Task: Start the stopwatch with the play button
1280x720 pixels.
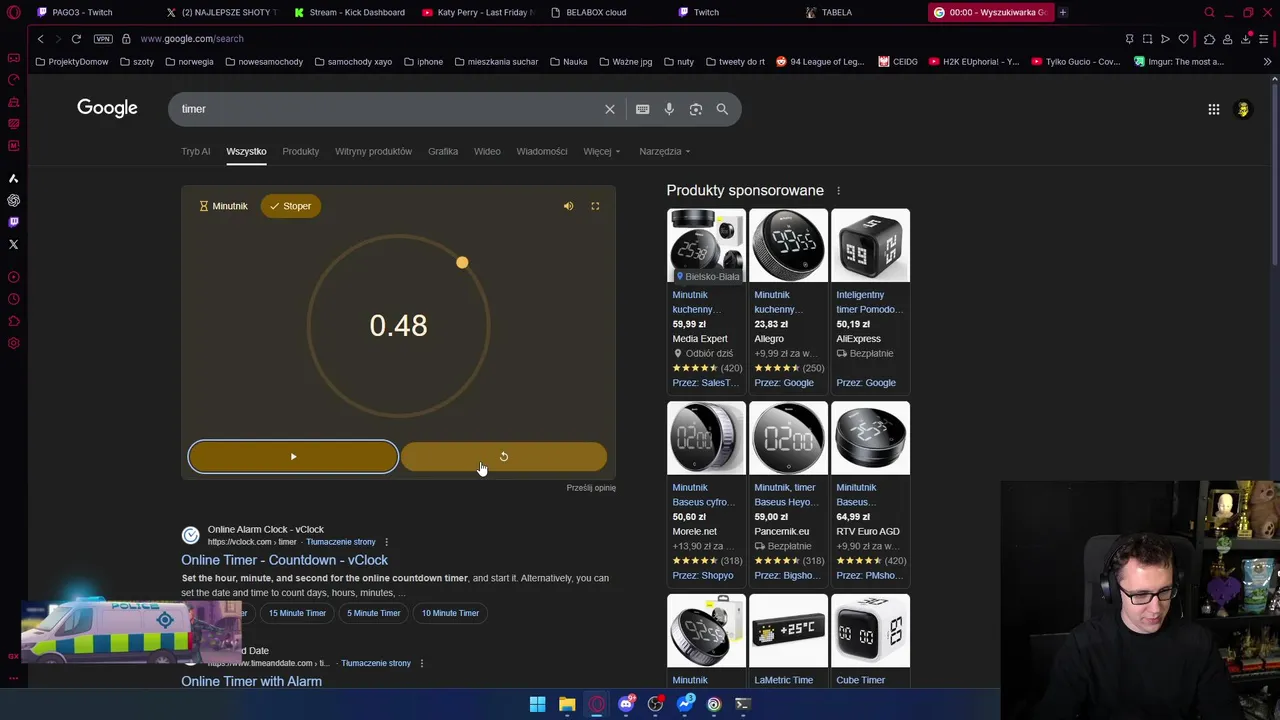Action: click(x=293, y=457)
